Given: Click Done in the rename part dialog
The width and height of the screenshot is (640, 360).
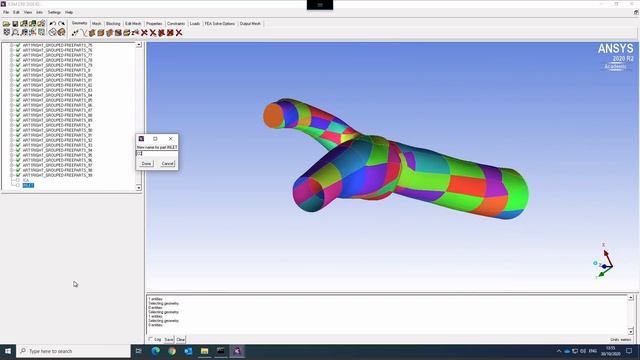Looking at the screenshot, I should (x=146, y=164).
